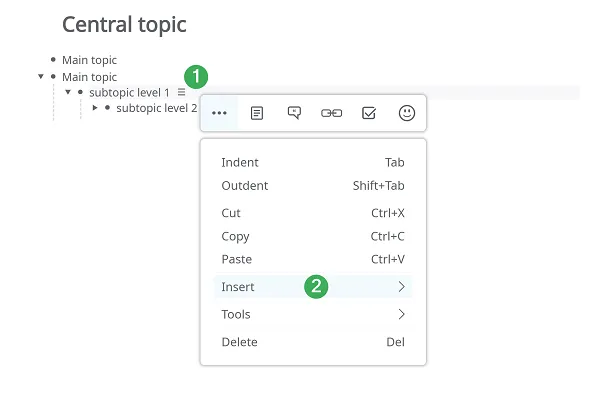Choose Indent from the context menu
600x402 pixels.
click(313, 163)
